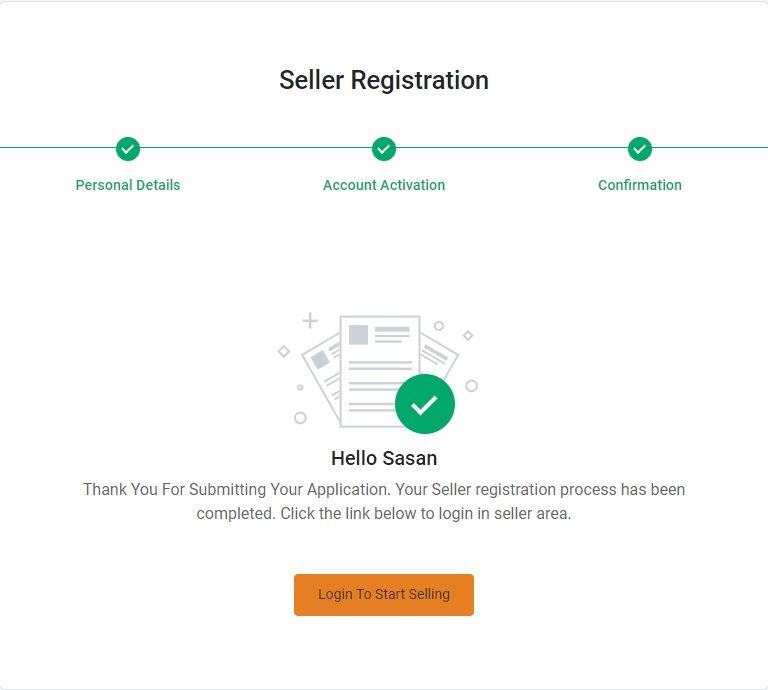Viewport: 768px width, 690px height.
Task: Click Login To Start Selling button
Action: click(x=384, y=595)
